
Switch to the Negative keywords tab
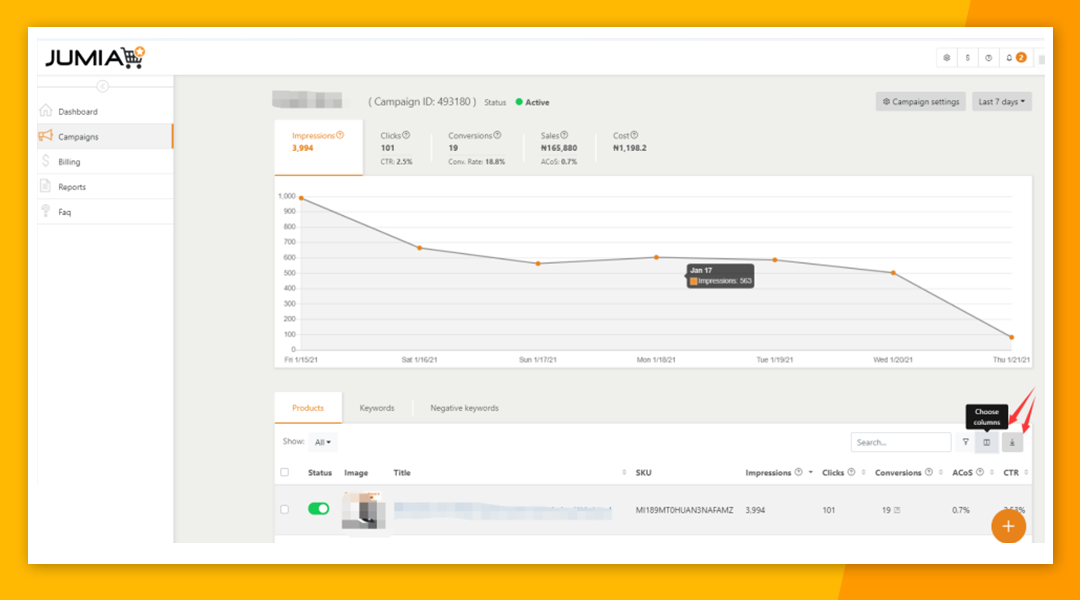click(x=464, y=408)
